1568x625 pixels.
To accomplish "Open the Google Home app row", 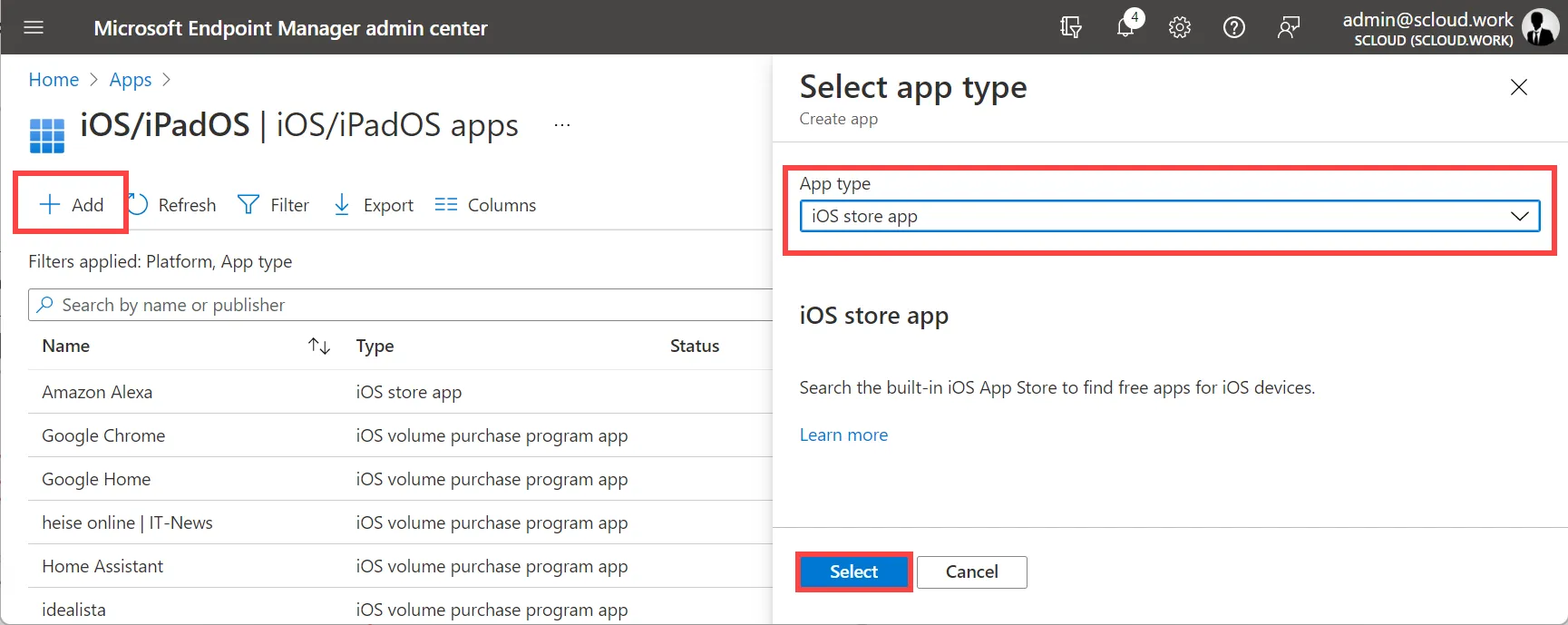I will (x=400, y=479).
